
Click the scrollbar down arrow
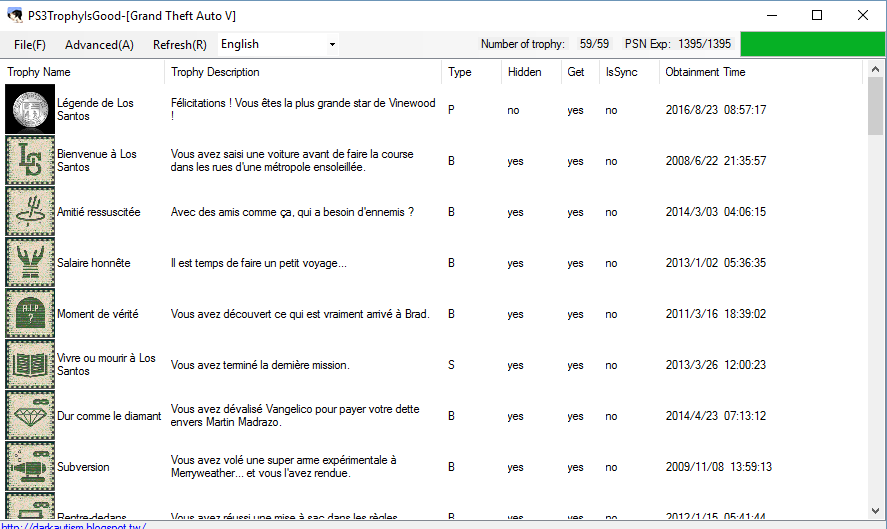[876, 511]
